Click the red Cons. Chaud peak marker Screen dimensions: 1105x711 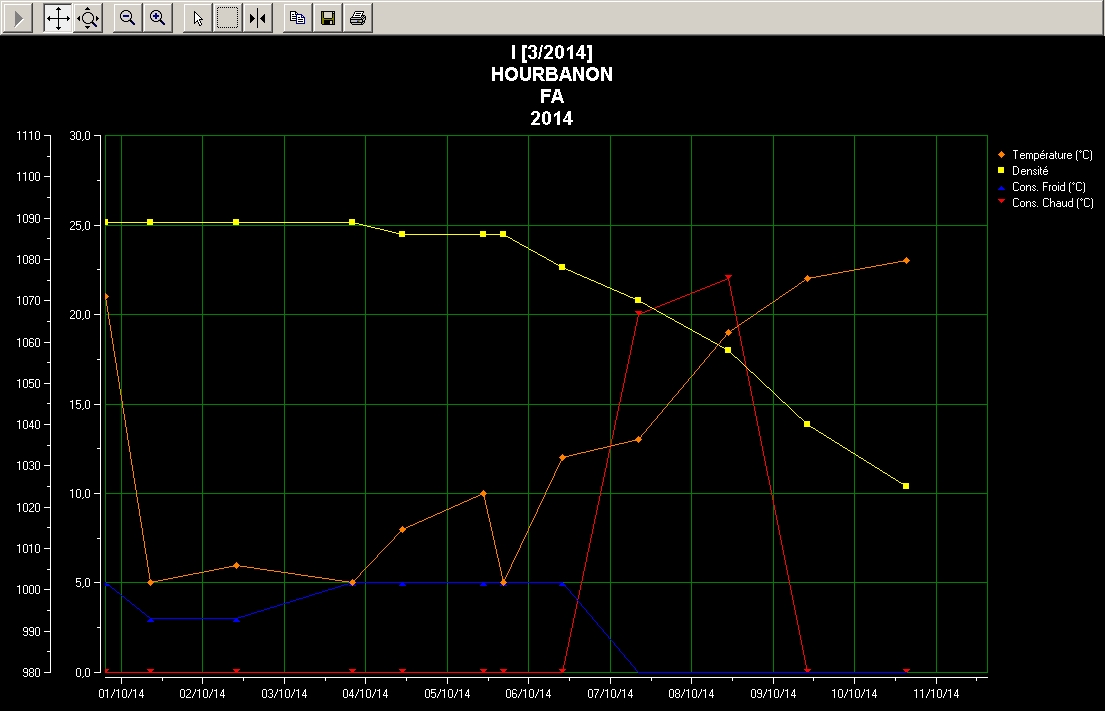coord(728,278)
